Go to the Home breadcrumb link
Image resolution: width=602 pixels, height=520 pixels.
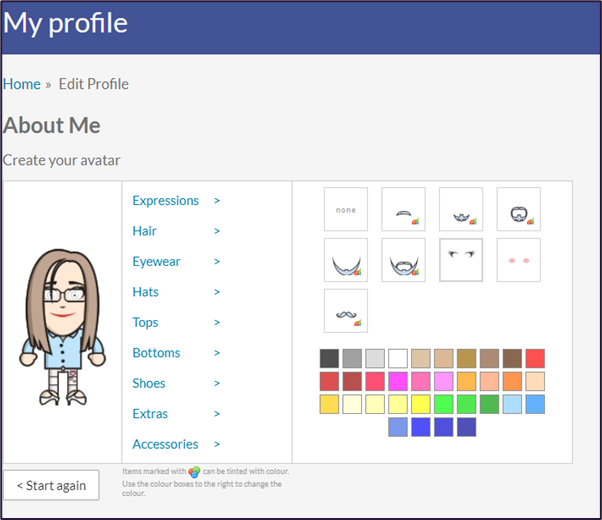(22, 84)
